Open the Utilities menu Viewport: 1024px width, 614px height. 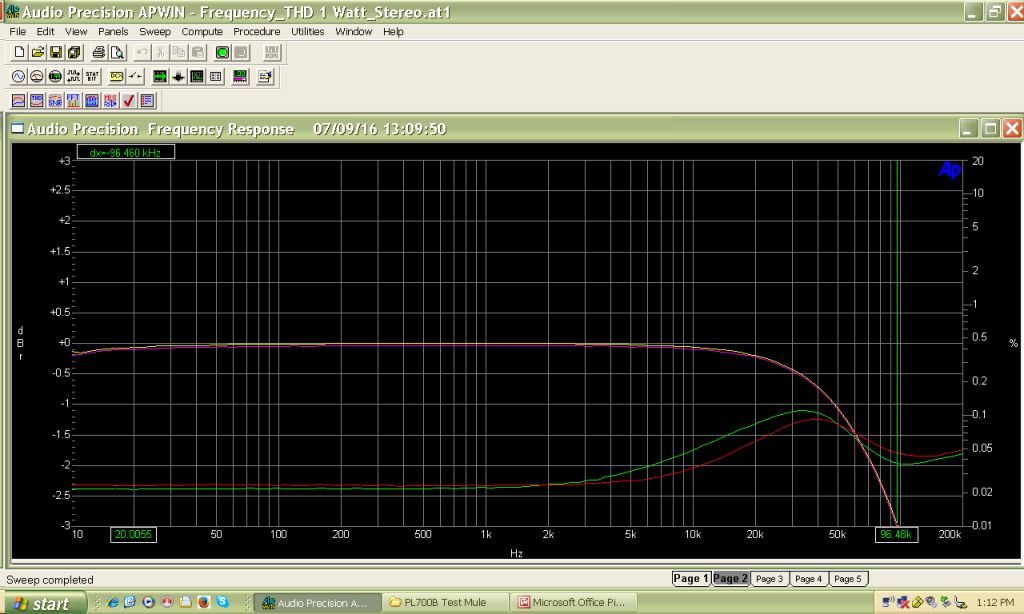(x=308, y=31)
